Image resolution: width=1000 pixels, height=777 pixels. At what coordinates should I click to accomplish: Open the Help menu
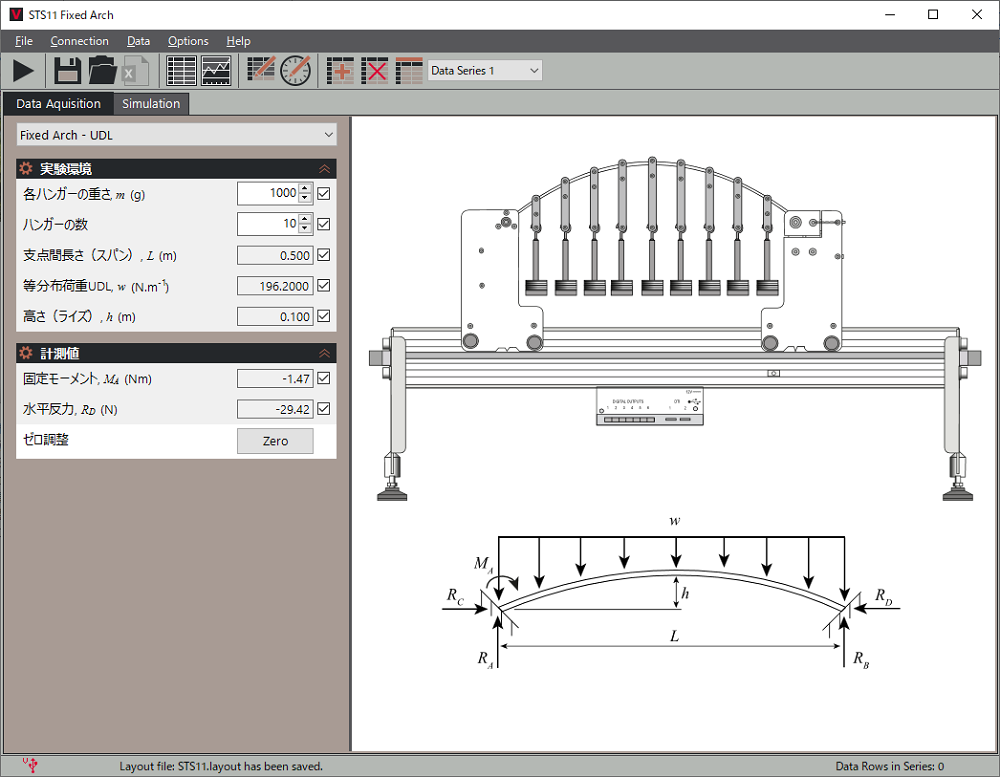(x=239, y=41)
